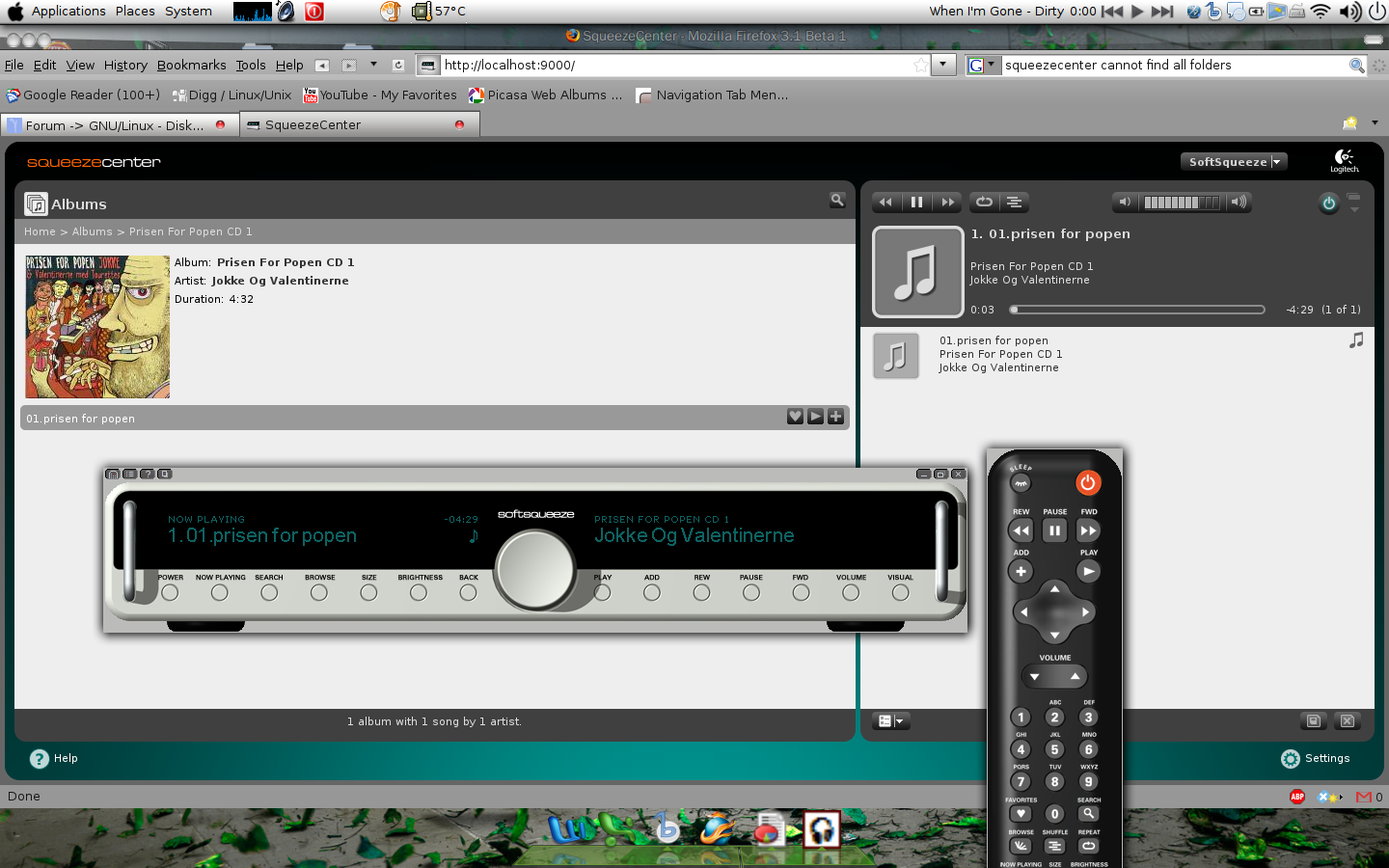Screen dimensions: 1389x868
Task: Open Albums breadcrumb link
Action: (93, 231)
